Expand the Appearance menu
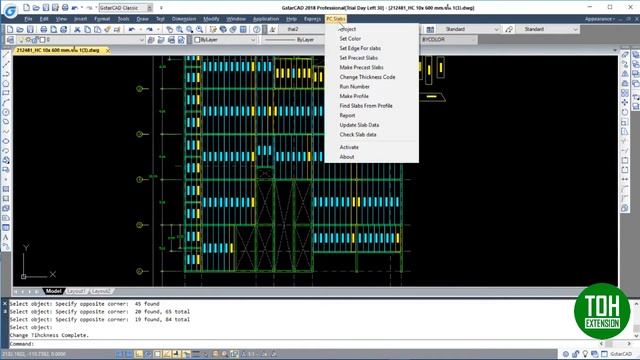 click(599, 19)
